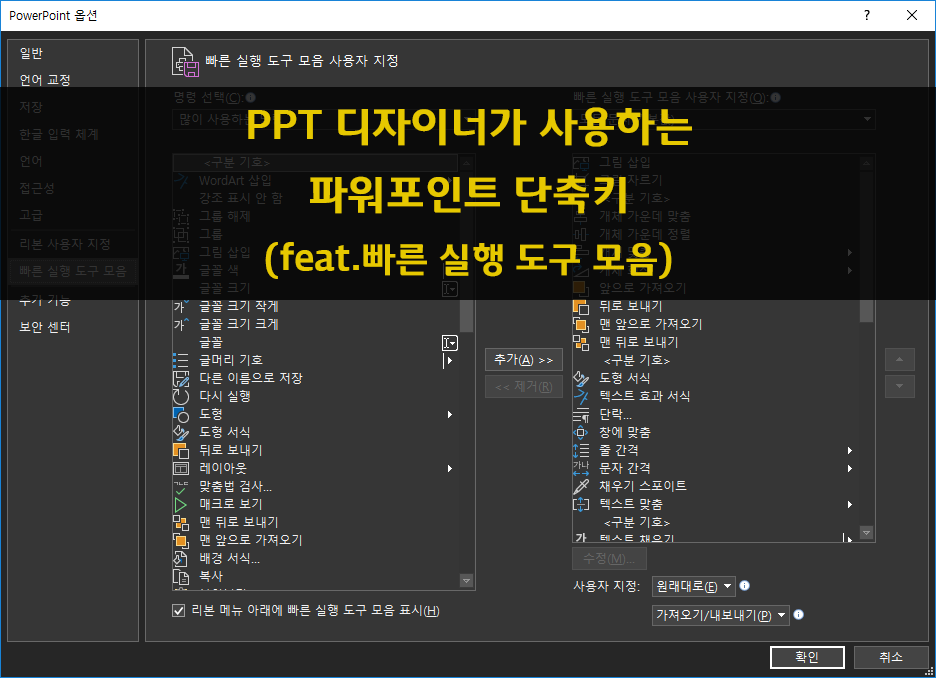The width and height of the screenshot is (936, 678).
Task: Click the info icon next to 가져오기/내보내기
Action: [x=799, y=615]
